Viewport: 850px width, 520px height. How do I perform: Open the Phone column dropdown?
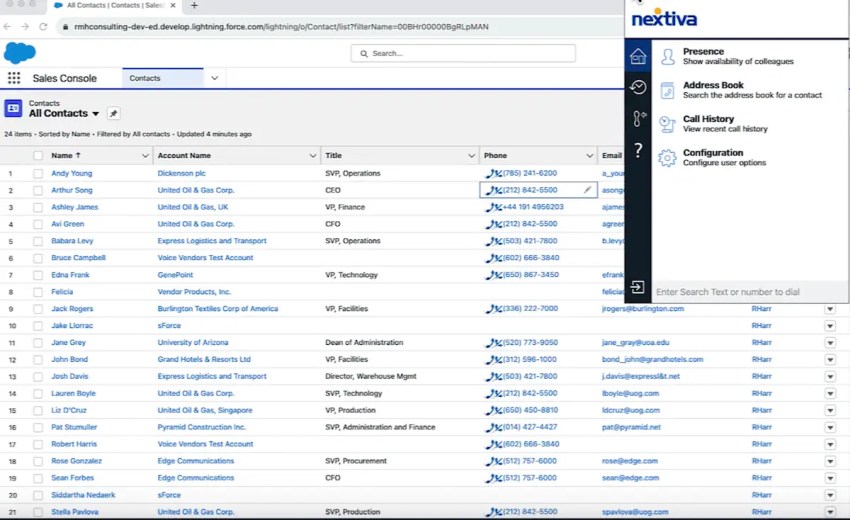click(x=590, y=156)
